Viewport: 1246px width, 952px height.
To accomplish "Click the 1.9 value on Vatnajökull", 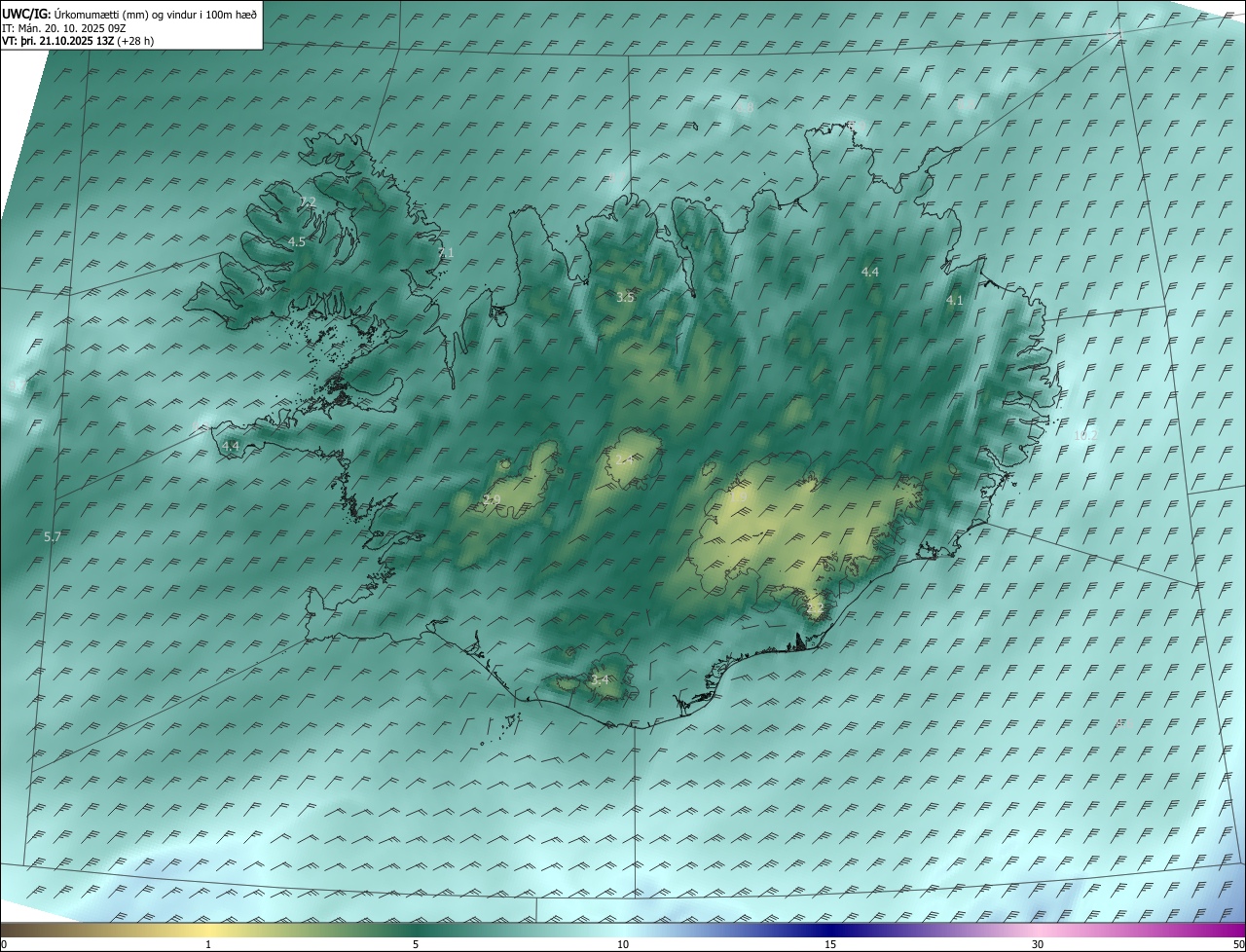I will tap(738, 496).
